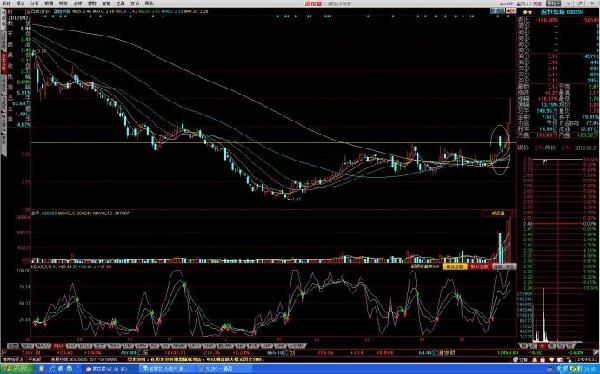Click the red highlighted tab in left vertical sidebar

tap(4, 63)
